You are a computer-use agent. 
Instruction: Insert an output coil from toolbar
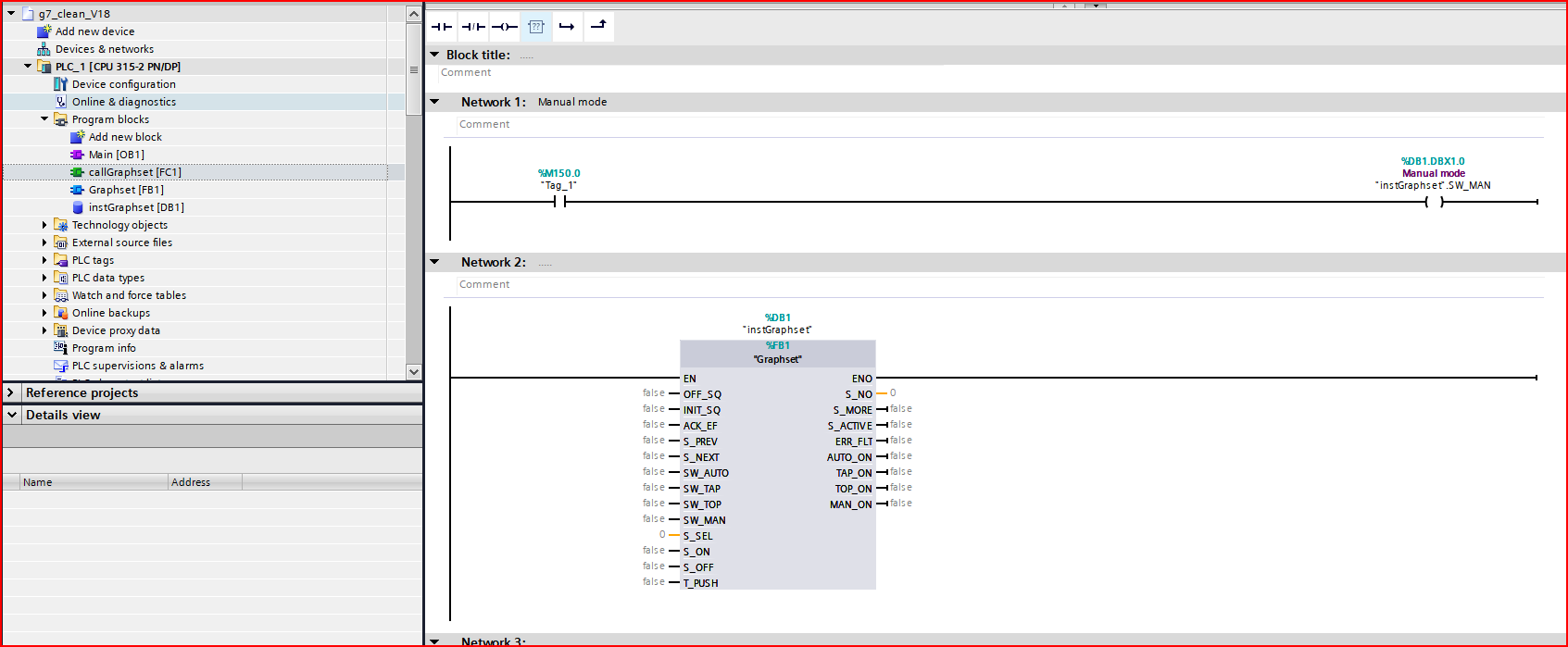[505, 27]
